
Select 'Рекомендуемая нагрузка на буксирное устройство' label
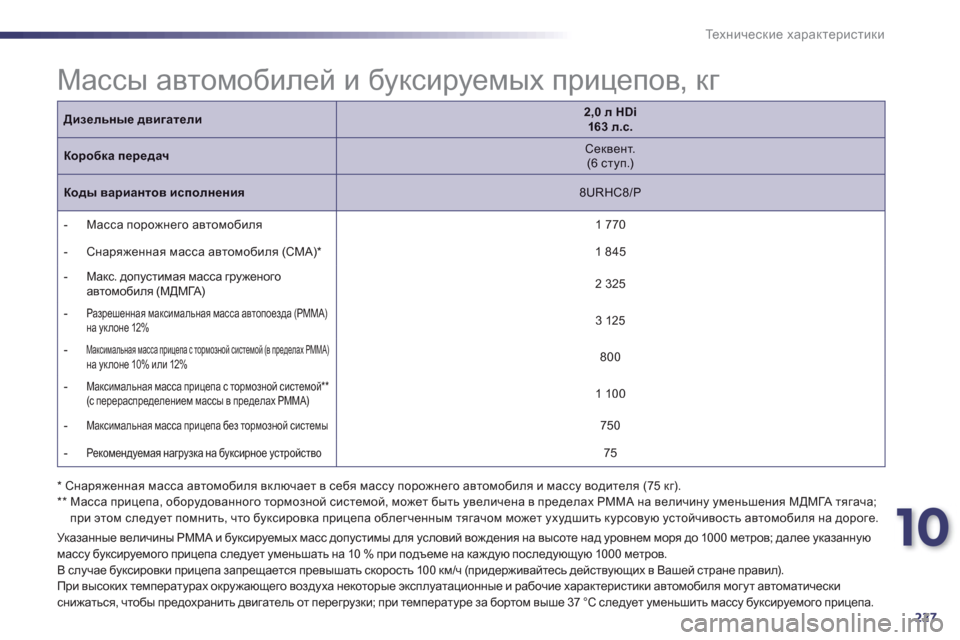pyautogui.click(x=204, y=453)
